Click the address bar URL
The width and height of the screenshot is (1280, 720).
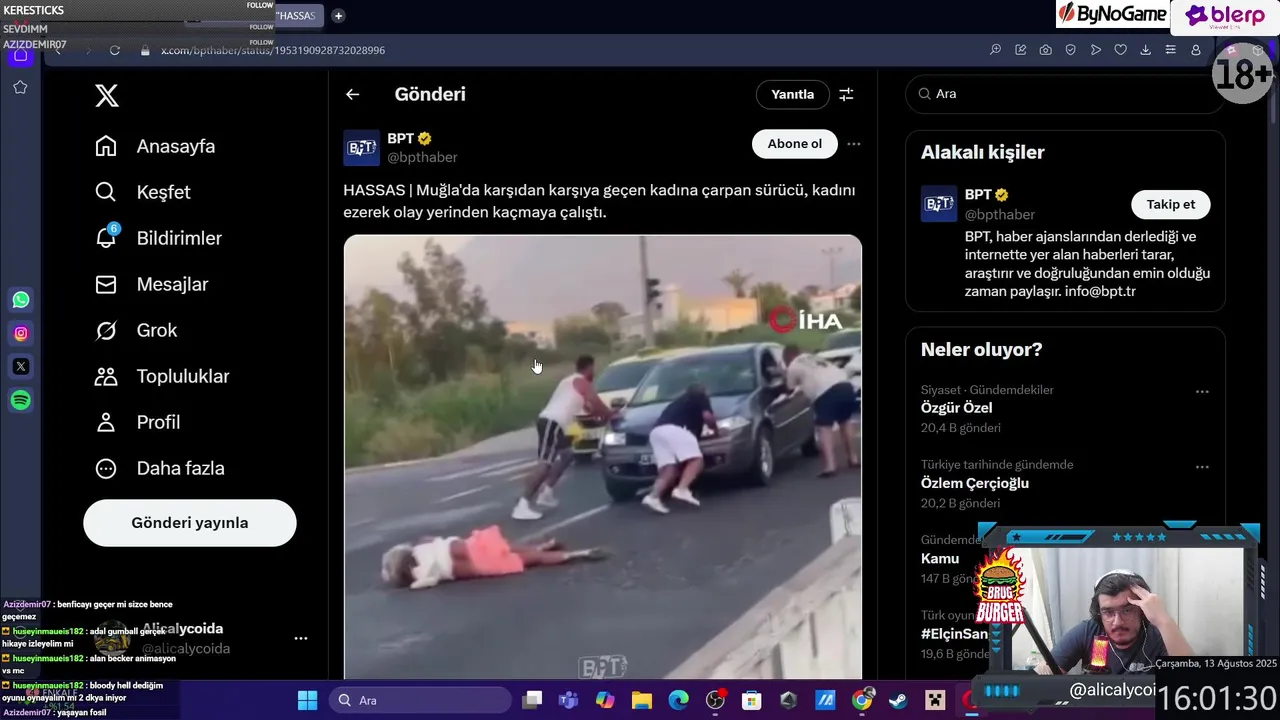(x=272, y=50)
